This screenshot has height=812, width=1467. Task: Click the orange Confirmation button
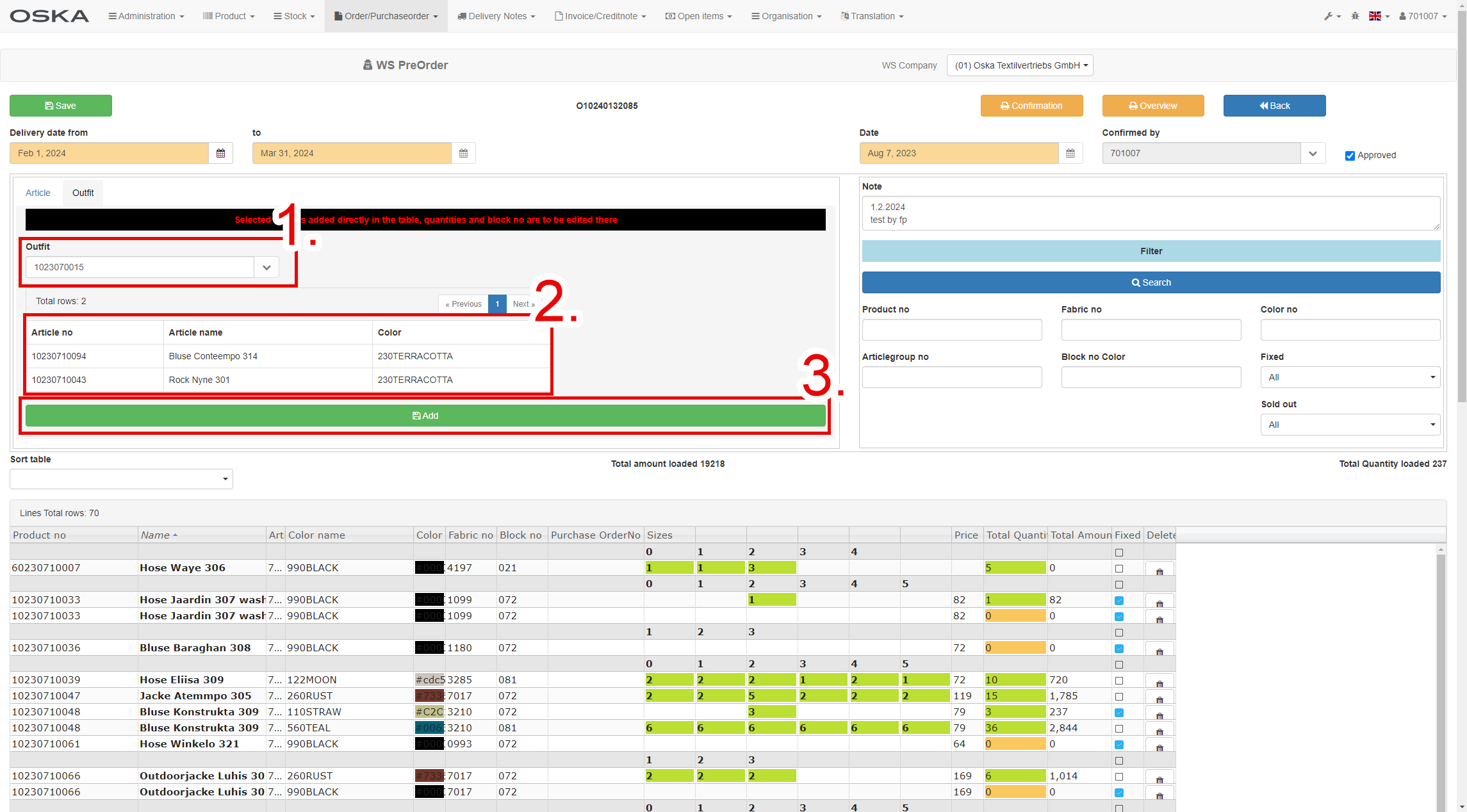click(1031, 106)
